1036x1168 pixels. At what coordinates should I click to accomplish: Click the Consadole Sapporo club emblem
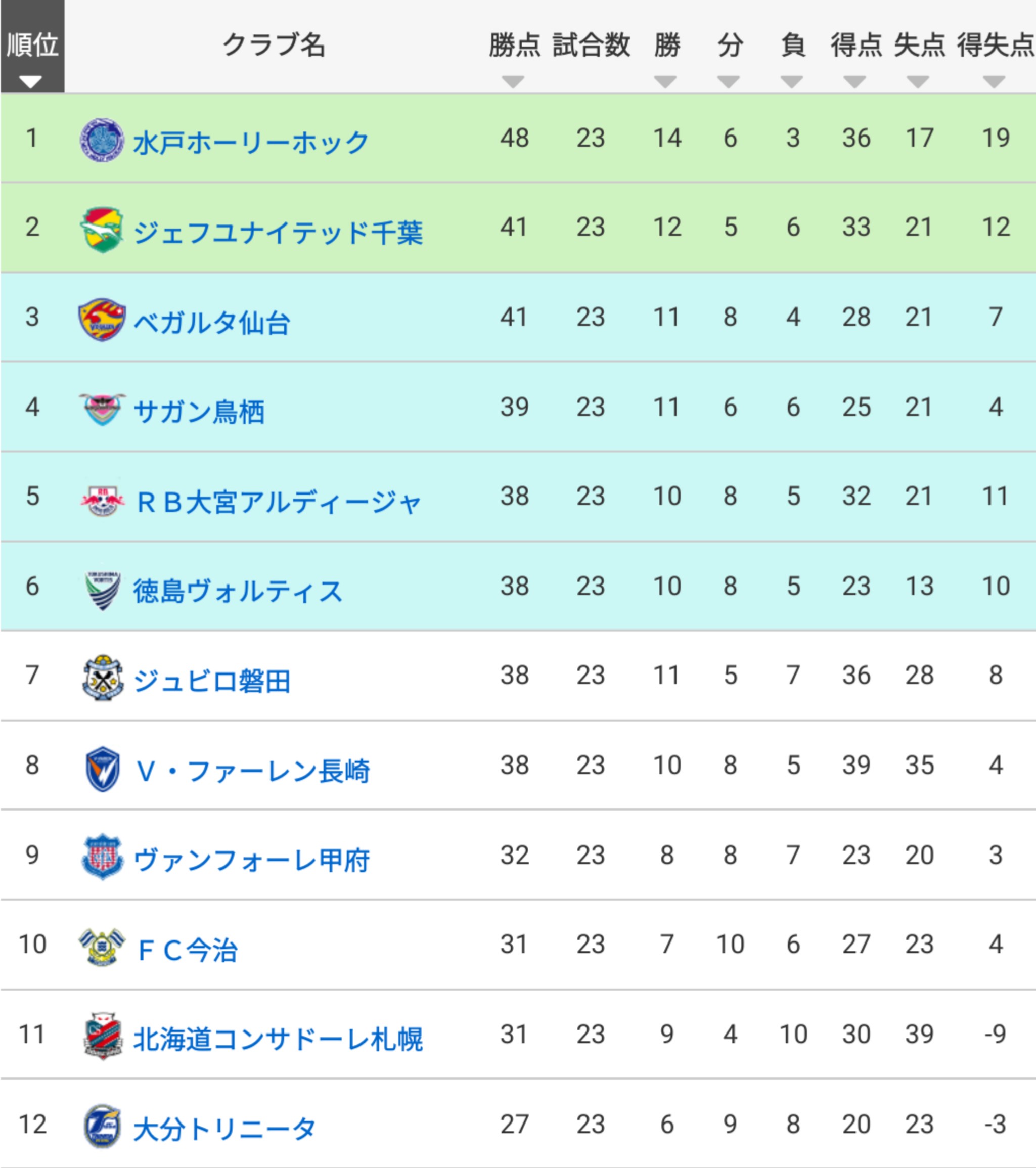[102, 1037]
